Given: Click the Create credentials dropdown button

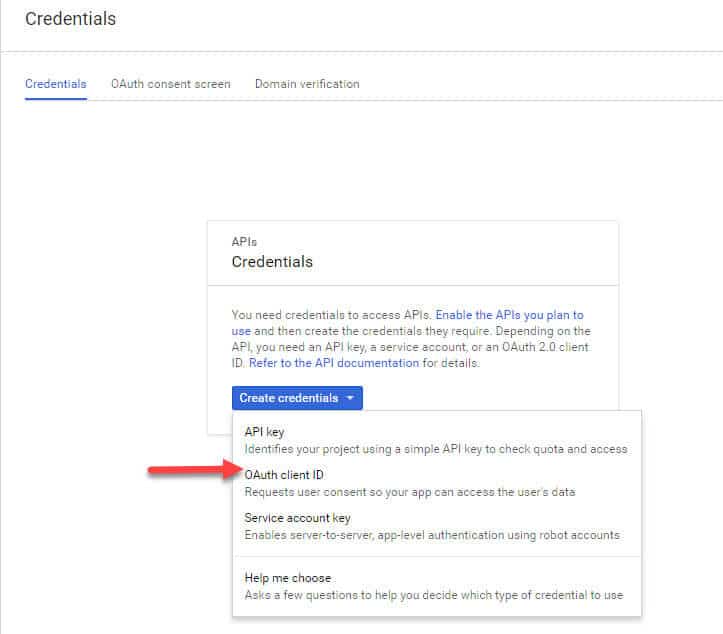Looking at the screenshot, I should coord(297,398).
